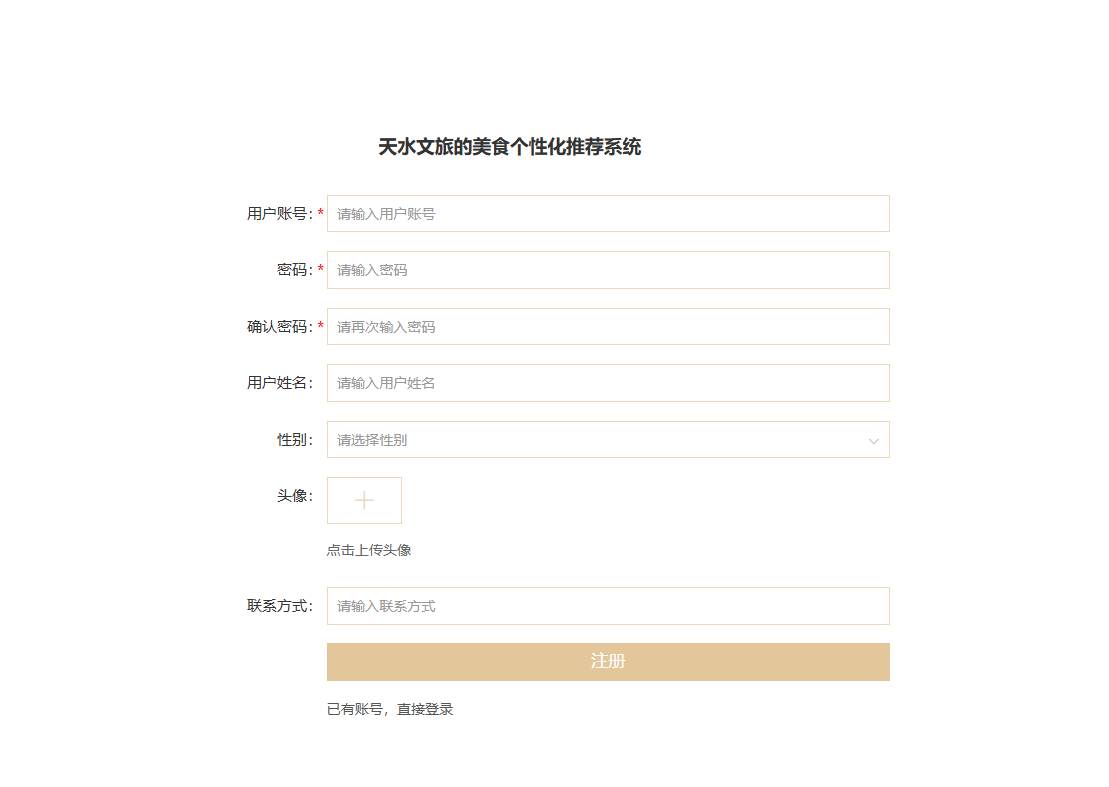Viewport: 1109px width, 787px height.
Task: Focus the 请输入用户账号 input field
Action: tap(608, 214)
